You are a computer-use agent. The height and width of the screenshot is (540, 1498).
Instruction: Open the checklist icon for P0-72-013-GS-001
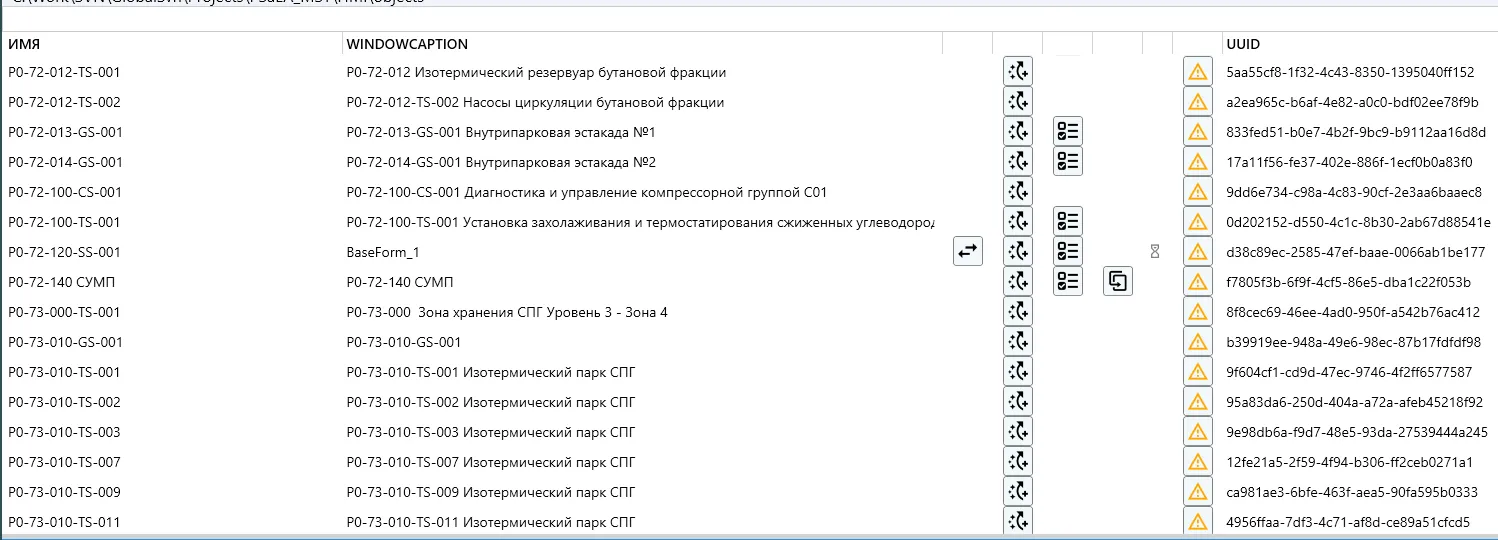coord(1068,132)
